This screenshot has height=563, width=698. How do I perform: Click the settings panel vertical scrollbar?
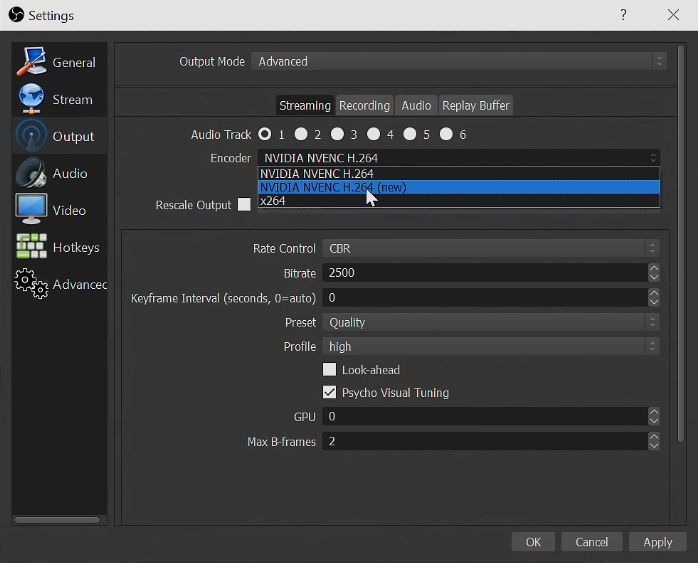tap(681, 243)
